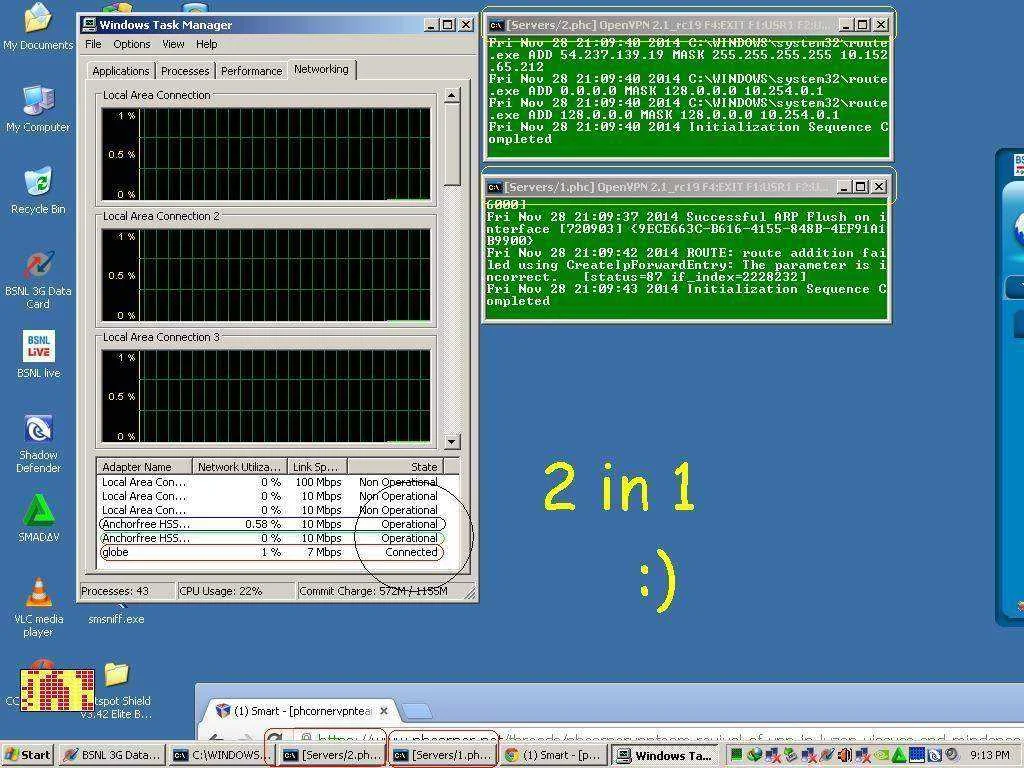Open SMADAV antivirus icon
This screenshot has height=768, width=1024.
tap(39, 518)
